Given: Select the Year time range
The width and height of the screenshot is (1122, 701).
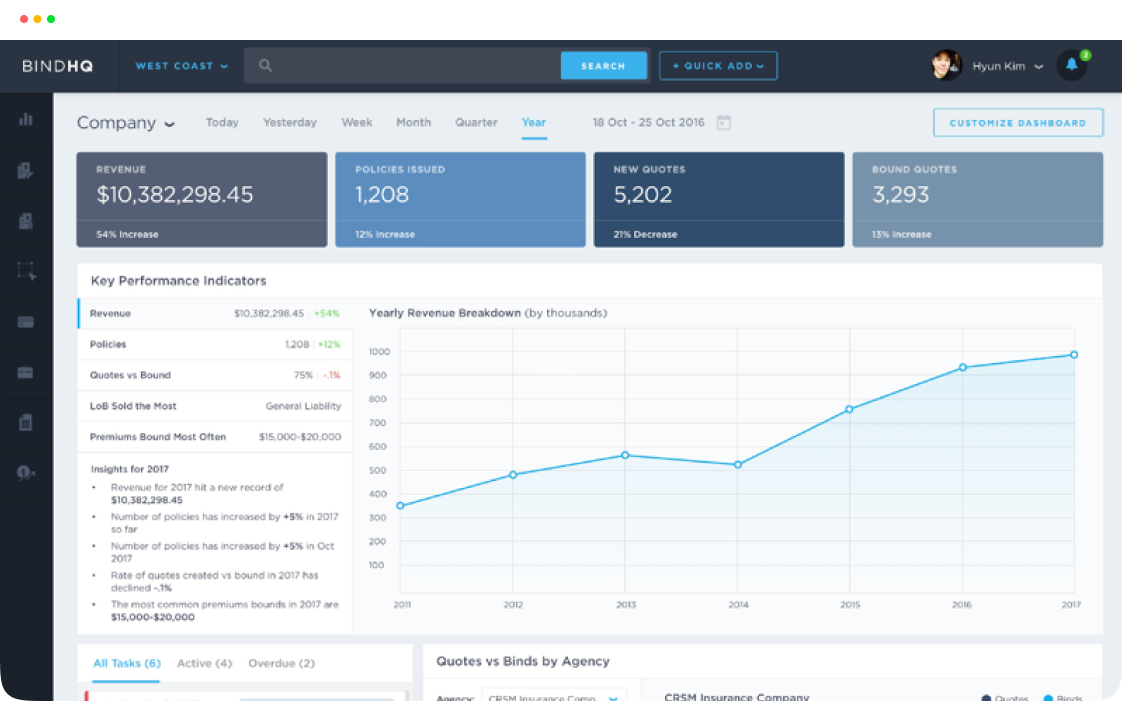Looking at the screenshot, I should coord(534,122).
